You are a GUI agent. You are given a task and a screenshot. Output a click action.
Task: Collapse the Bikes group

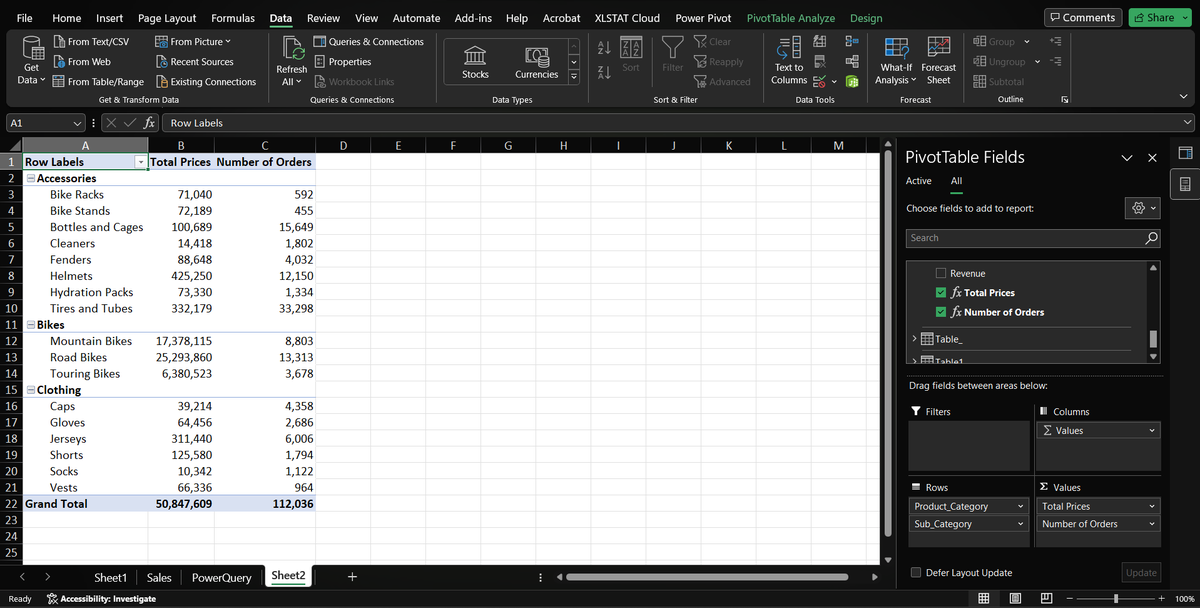click(x=31, y=326)
